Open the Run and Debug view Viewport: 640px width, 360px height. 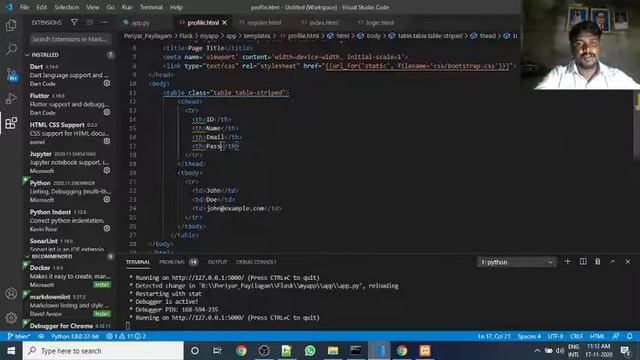point(11,98)
